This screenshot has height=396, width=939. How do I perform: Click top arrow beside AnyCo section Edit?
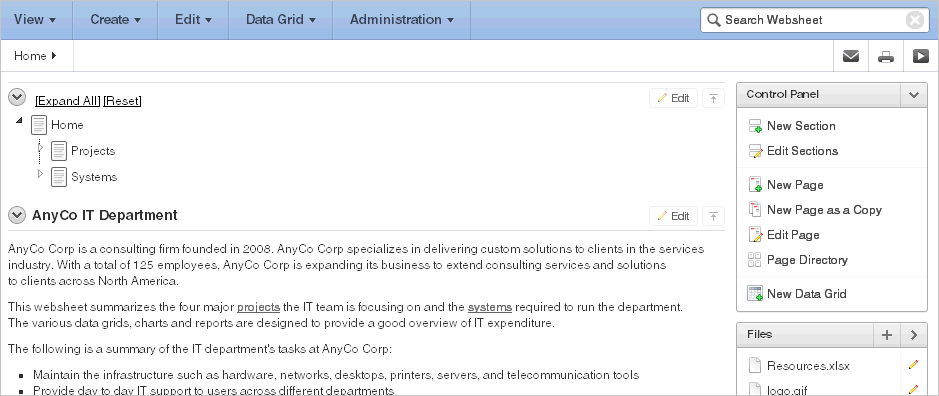click(x=713, y=216)
